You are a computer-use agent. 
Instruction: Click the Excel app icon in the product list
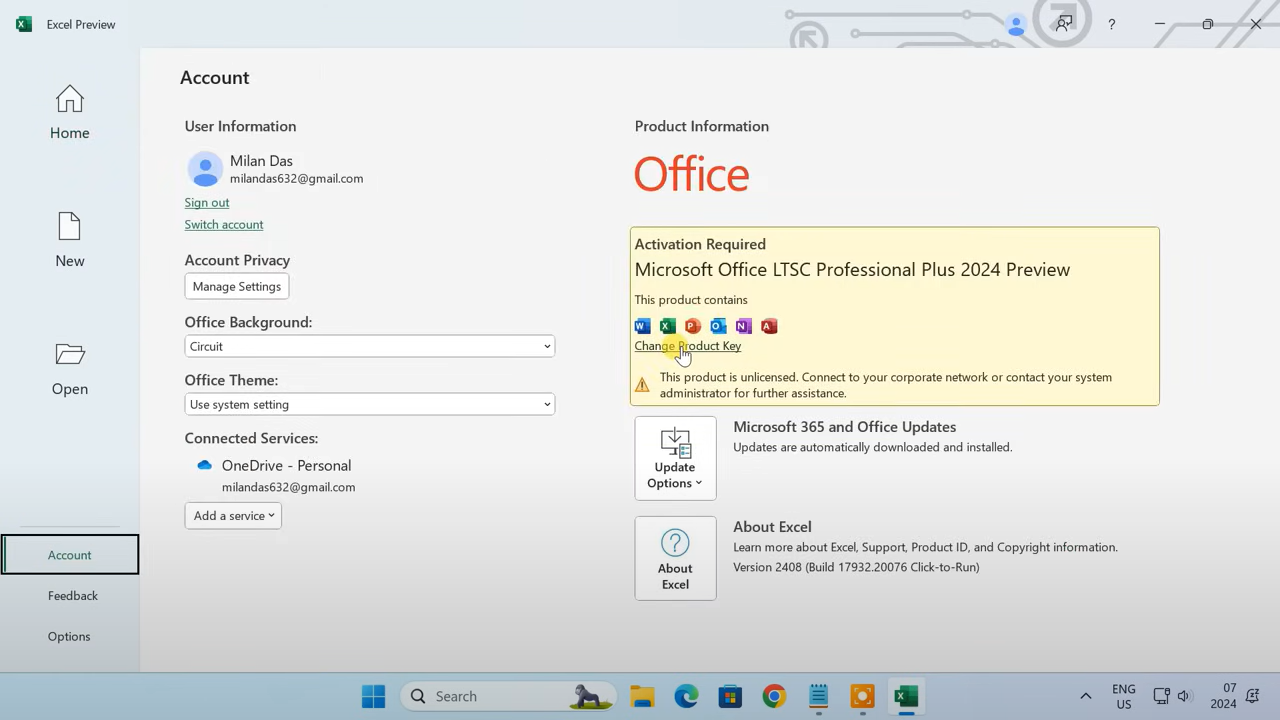coord(667,326)
